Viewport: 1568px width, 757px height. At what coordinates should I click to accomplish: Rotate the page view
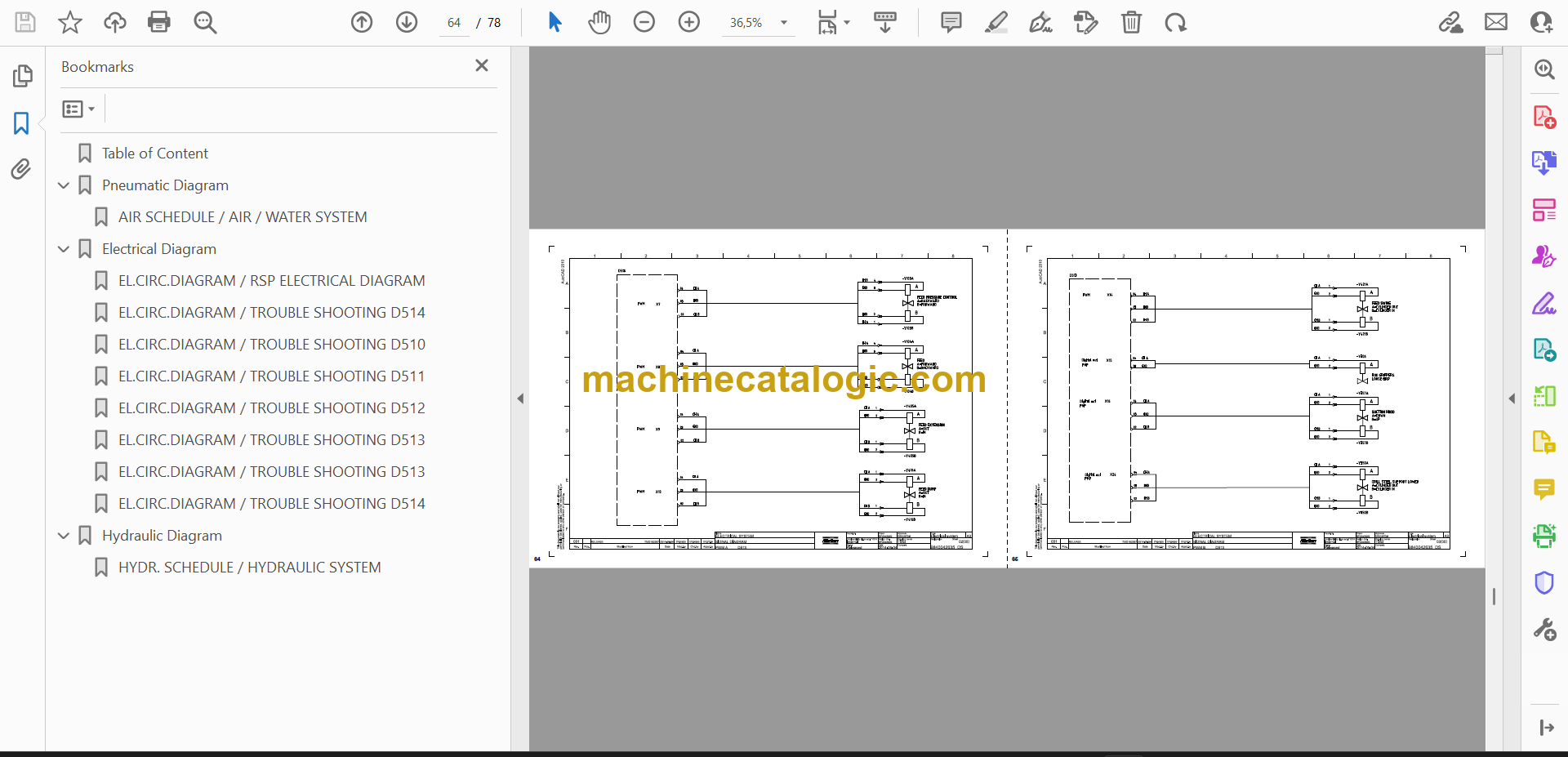point(1176,22)
